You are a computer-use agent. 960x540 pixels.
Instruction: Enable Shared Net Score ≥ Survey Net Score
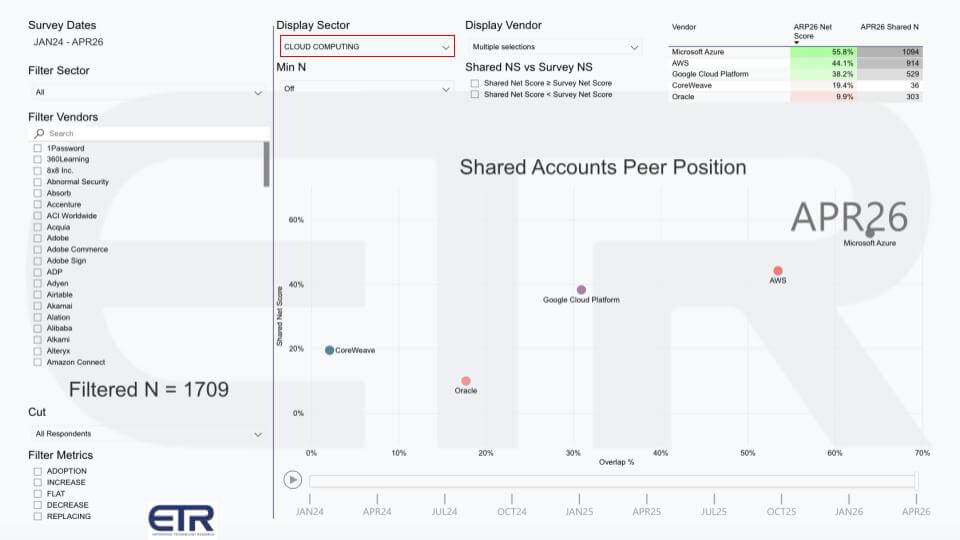[x=475, y=83]
